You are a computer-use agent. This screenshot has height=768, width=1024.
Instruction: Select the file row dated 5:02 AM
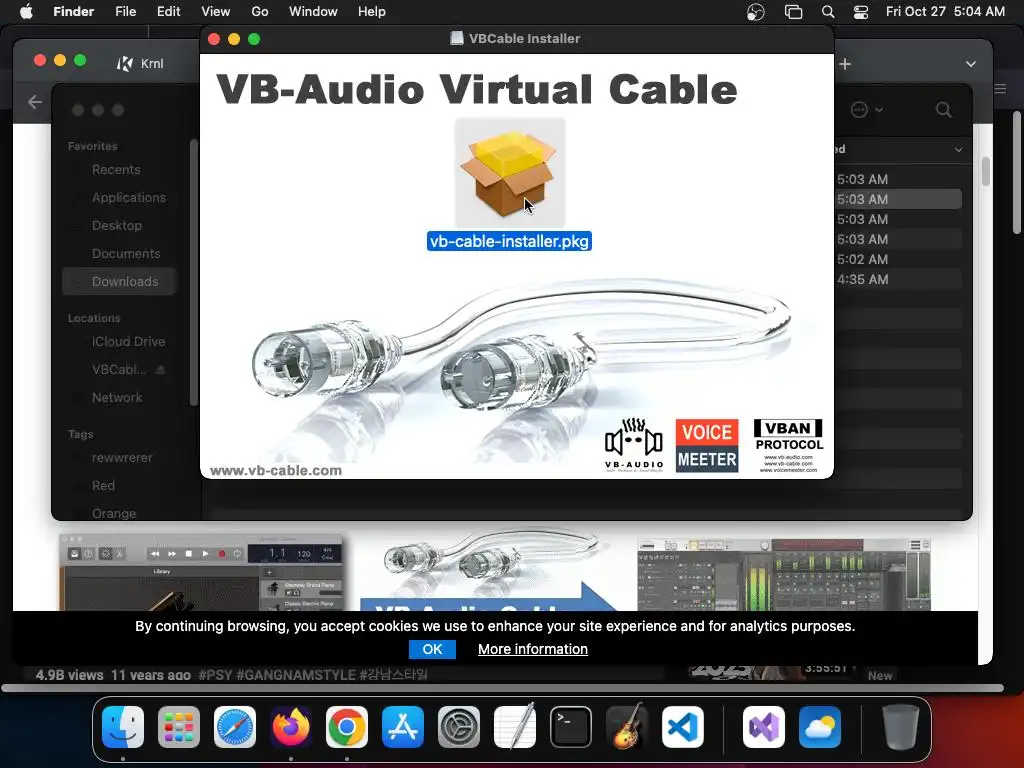pos(898,259)
